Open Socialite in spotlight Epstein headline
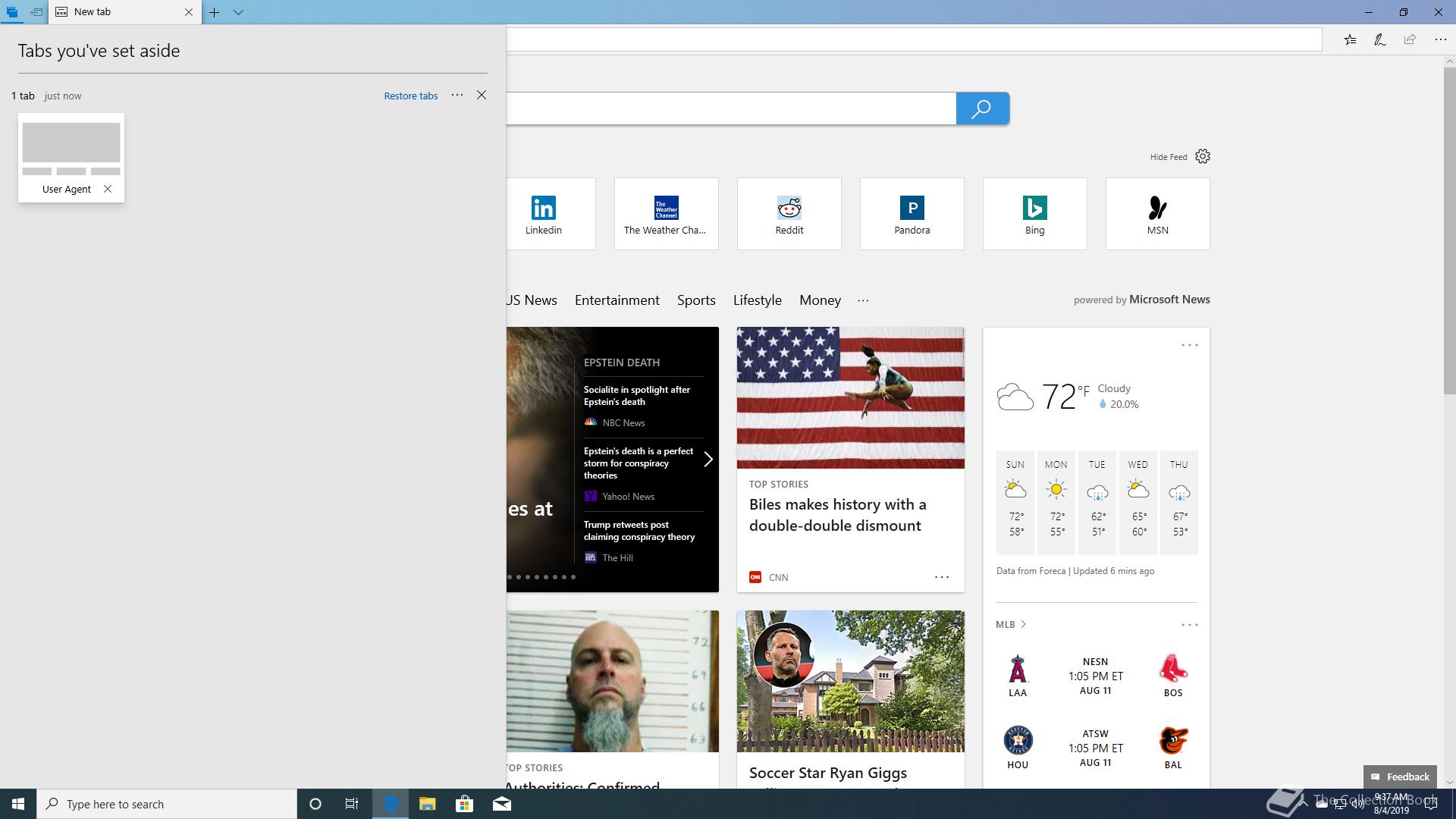Screen dimensions: 1456x819 click(x=637, y=396)
